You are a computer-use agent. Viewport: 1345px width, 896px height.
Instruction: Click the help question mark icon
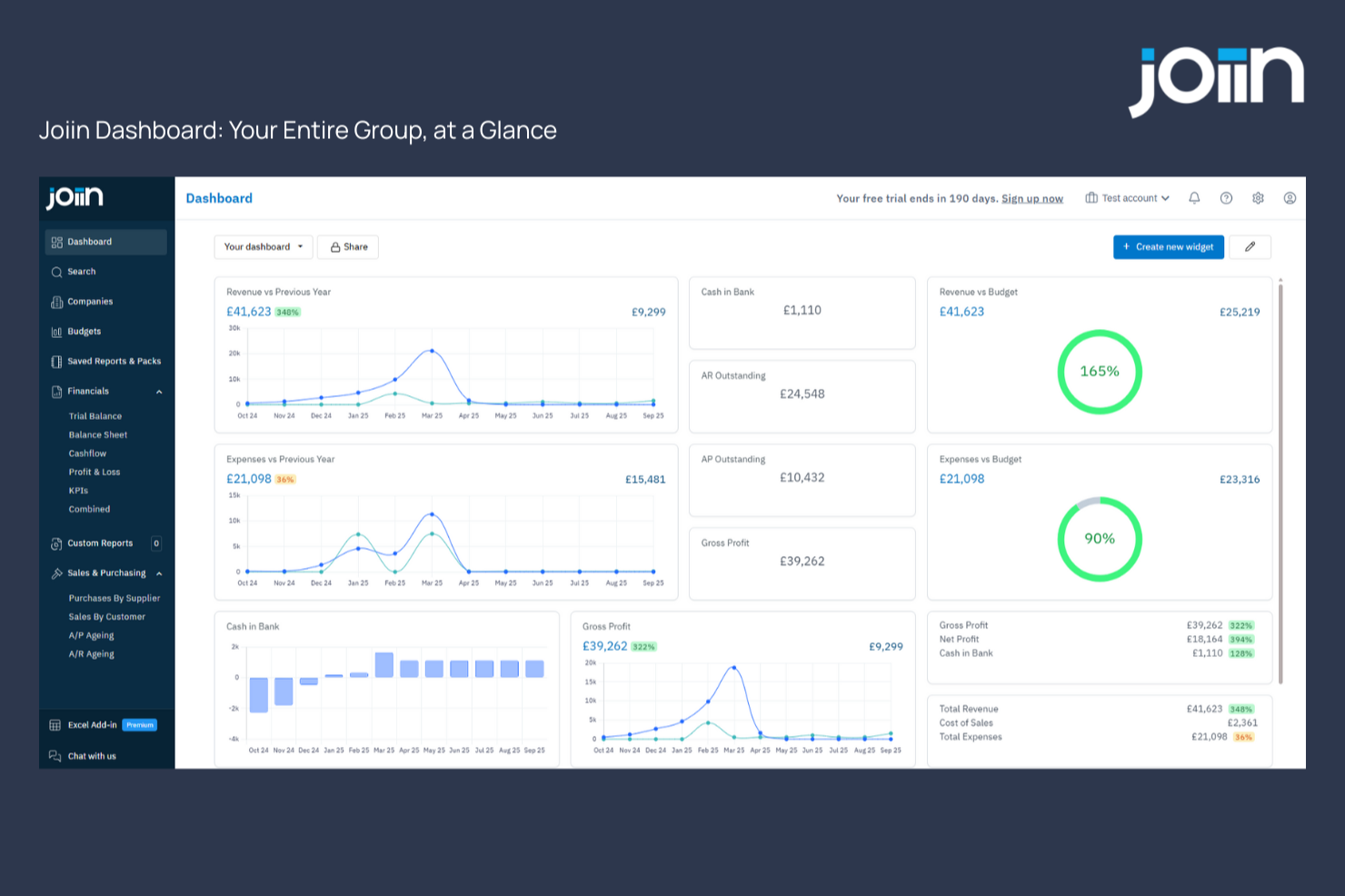[1226, 198]
